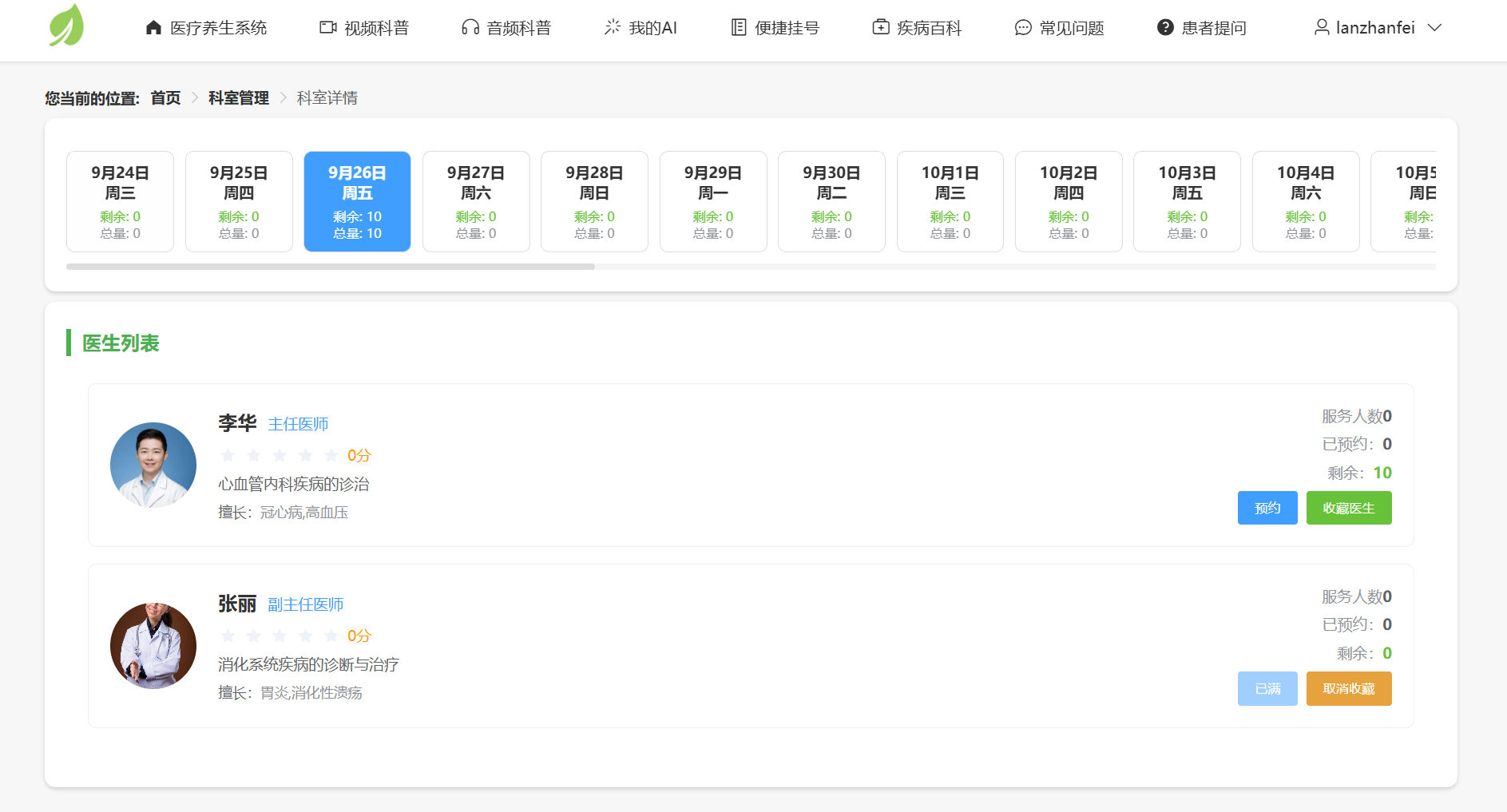Select the 9月27日 周六 date card
Viewport: 1507px width, 812px height.
[x=476, y=201]
